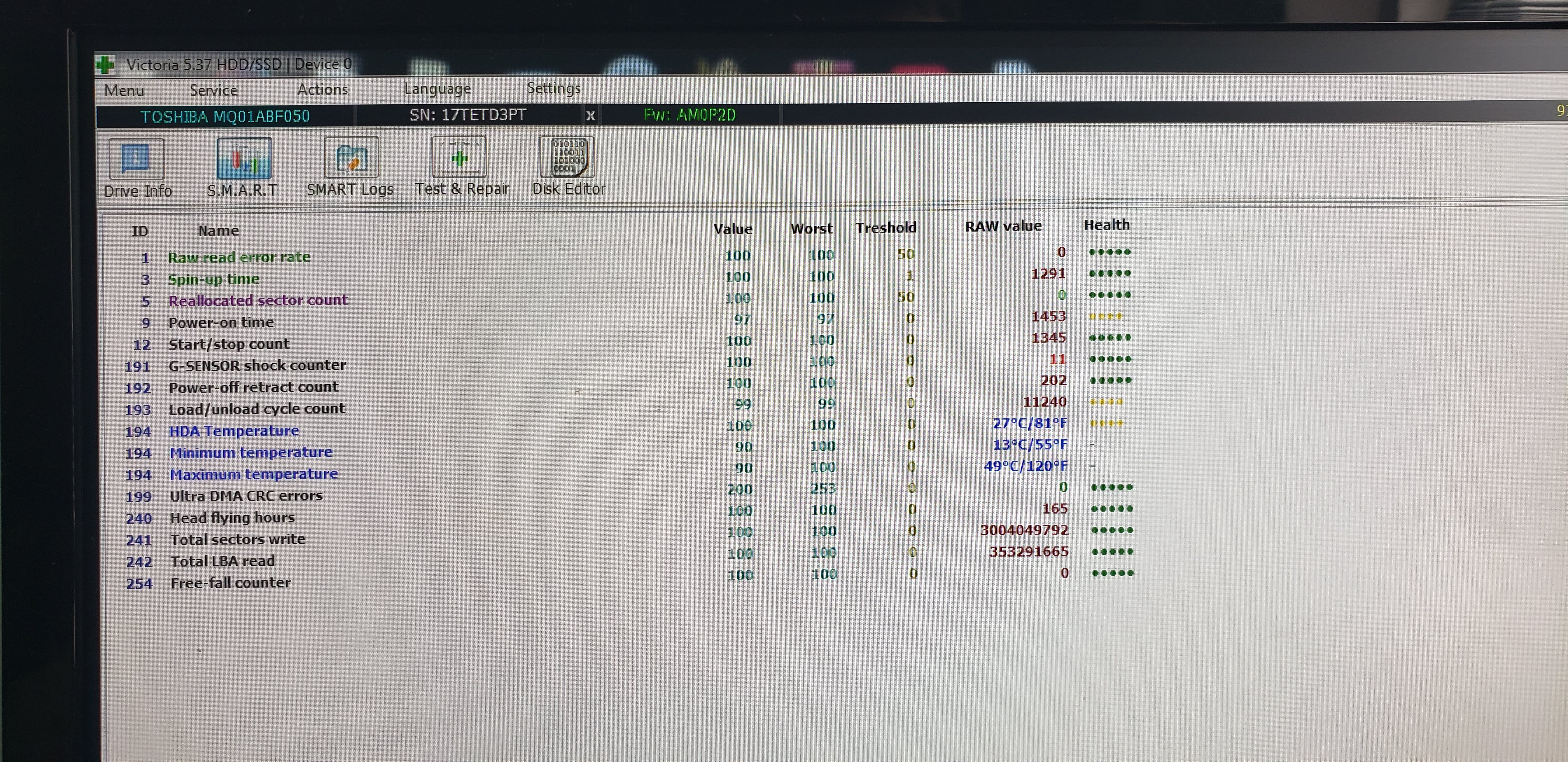Click the Treshold column header
Image resolution: width=1568 pixels, height=762 pixels.
pos(885,227)
